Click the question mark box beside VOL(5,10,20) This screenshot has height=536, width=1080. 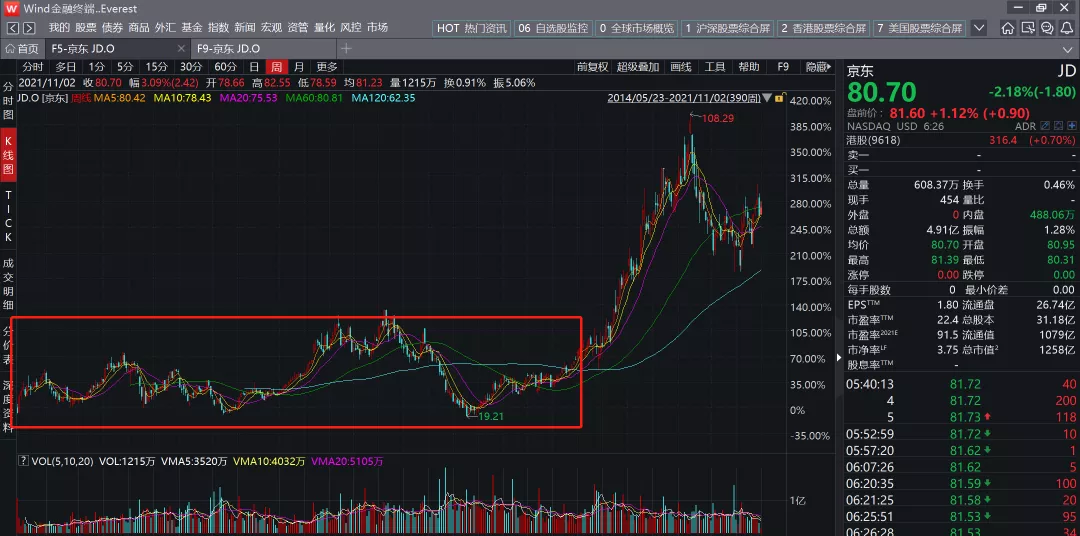(x=23, y=460)
